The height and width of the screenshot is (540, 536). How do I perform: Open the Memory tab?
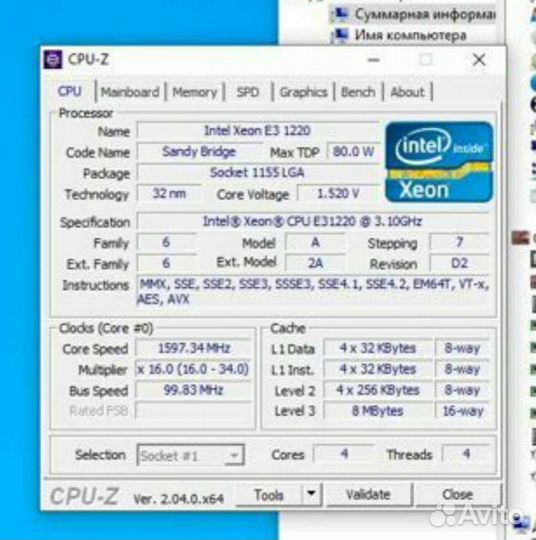point(195,92)
